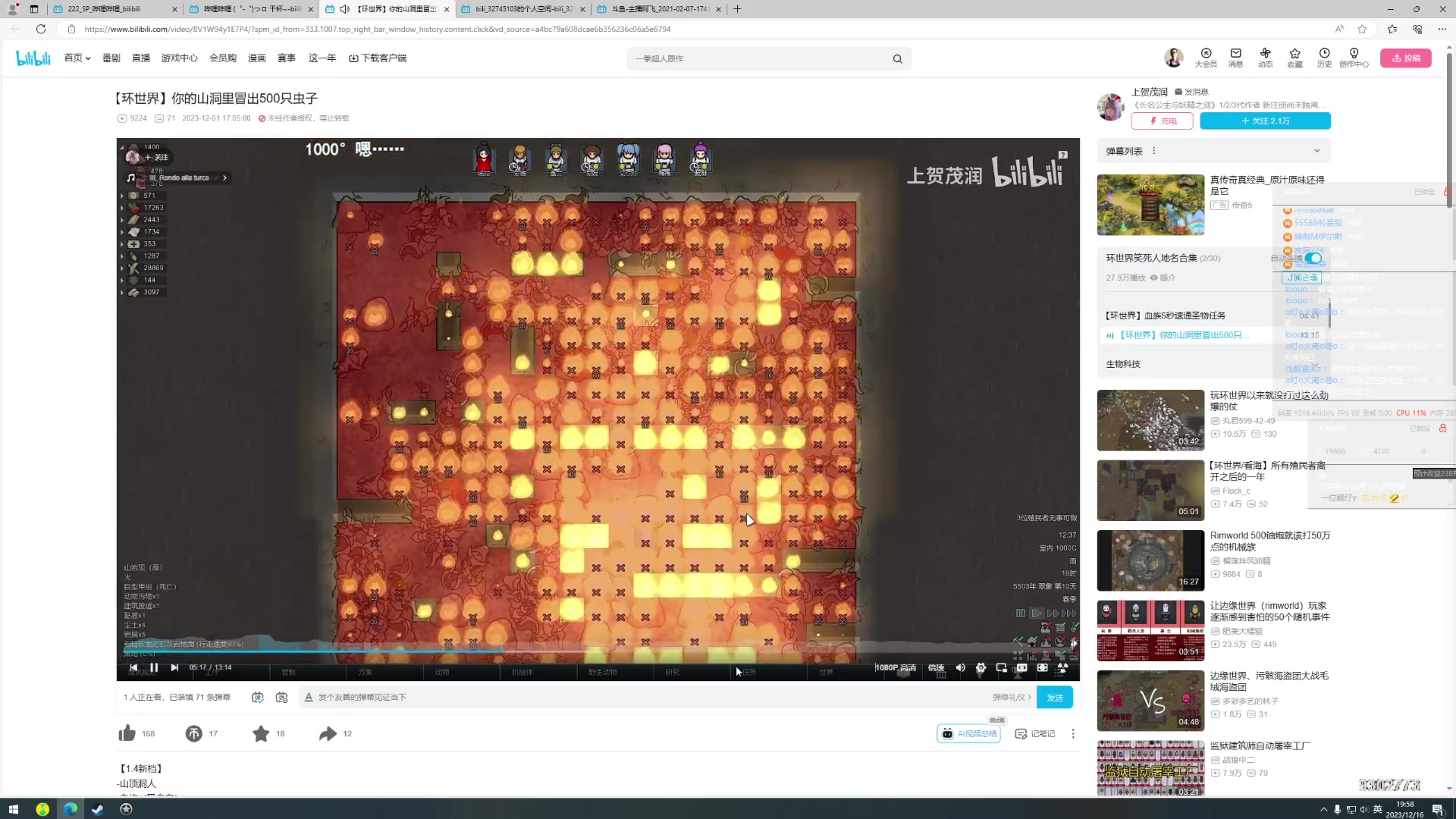Click the player volume speaker icon

pyautogui.click(x=960, y=667)
